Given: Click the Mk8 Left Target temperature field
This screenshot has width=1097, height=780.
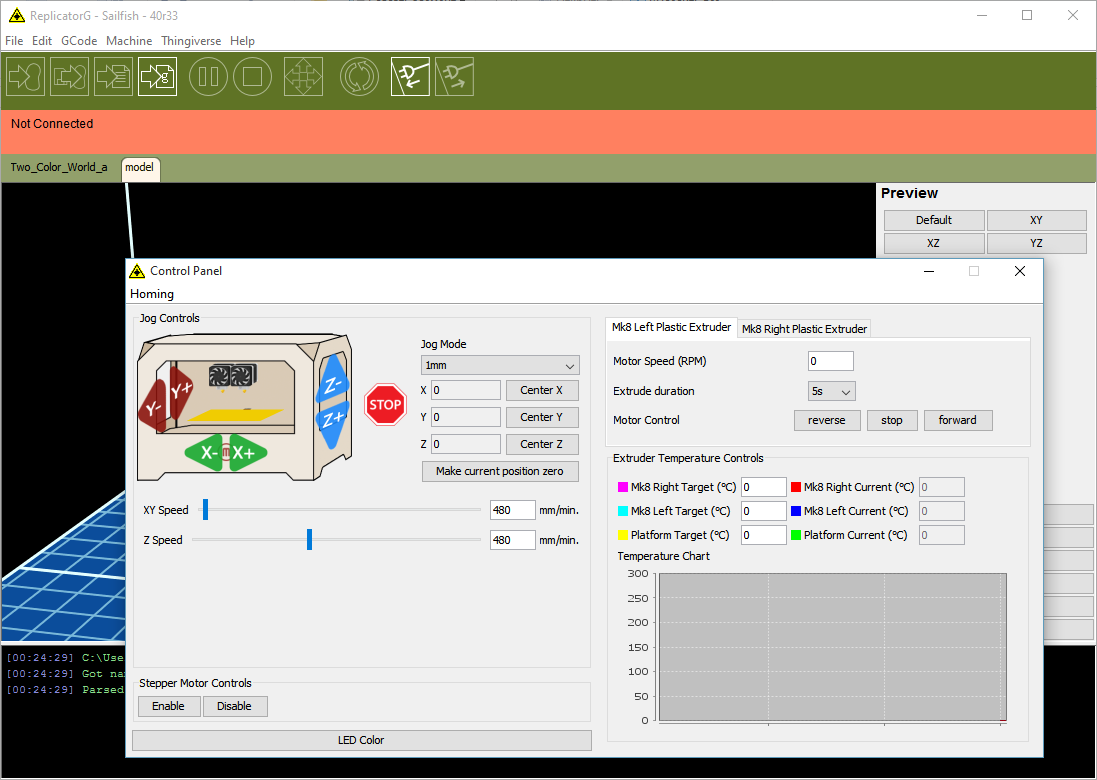Looking at the screenshot, I should click(x=764, y=511).
